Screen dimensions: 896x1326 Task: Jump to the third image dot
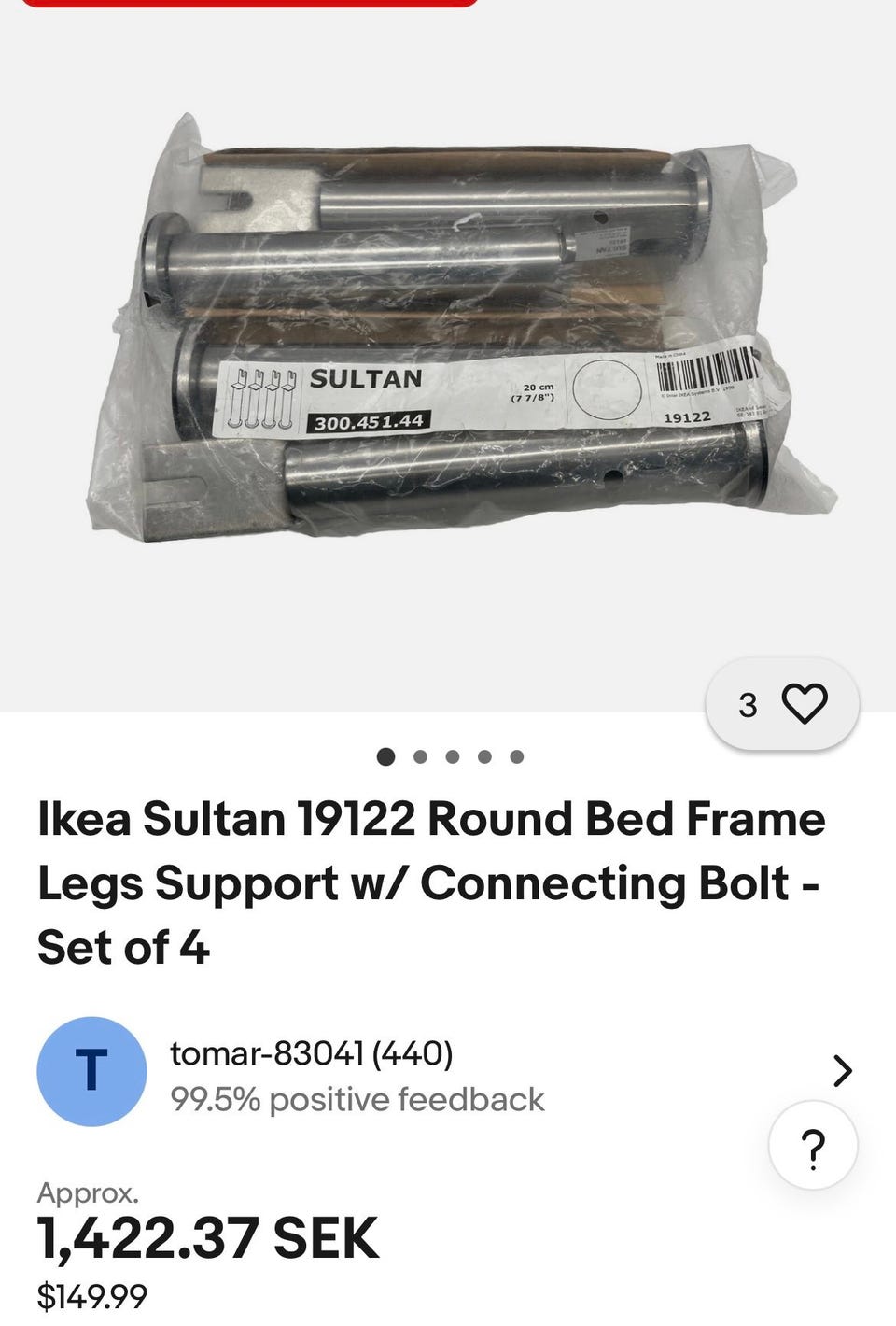point(453,756)
